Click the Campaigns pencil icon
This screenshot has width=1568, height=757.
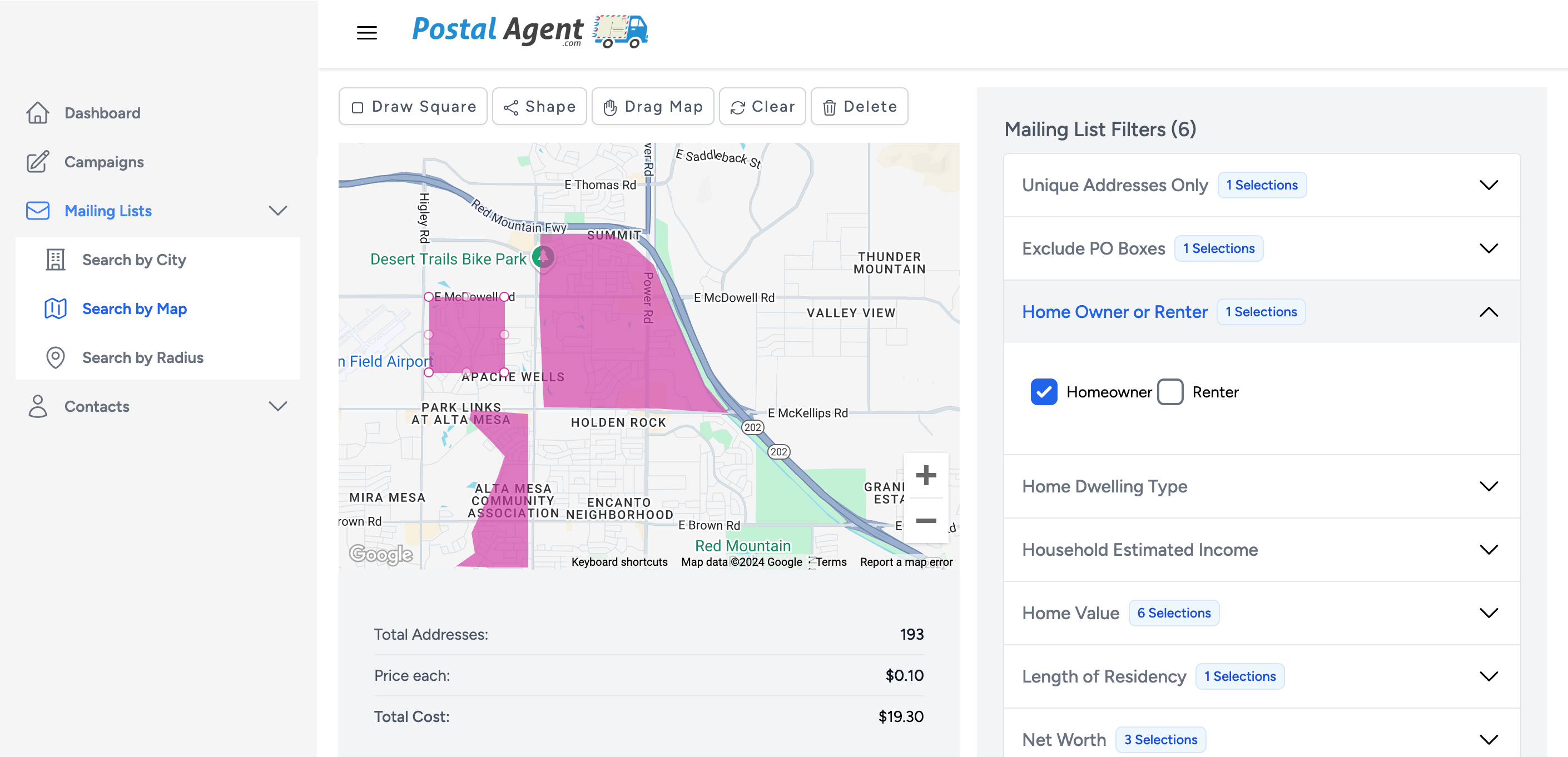38,162
